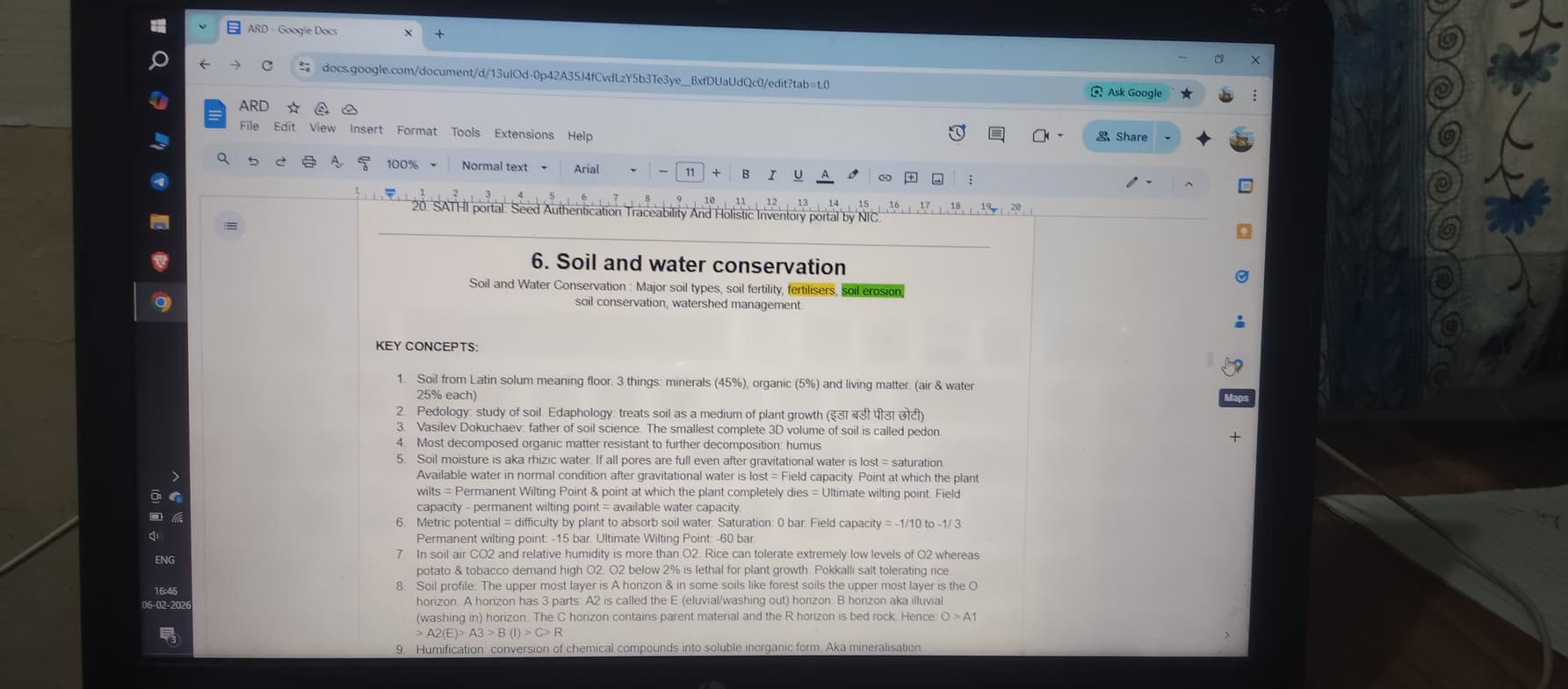Open the Extensions menu
The width and height of the screenshot is (1568, 689).
click(524, 134)
